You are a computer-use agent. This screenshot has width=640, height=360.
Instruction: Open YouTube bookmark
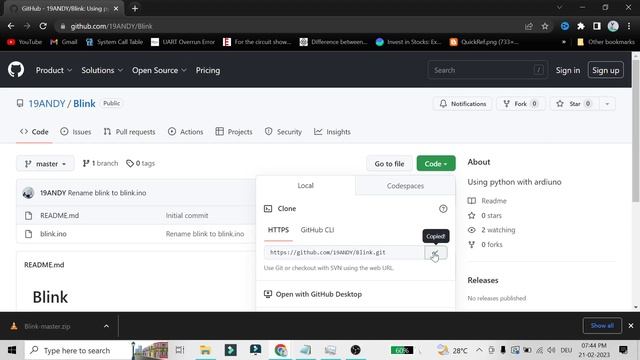(x=24, y=42)
